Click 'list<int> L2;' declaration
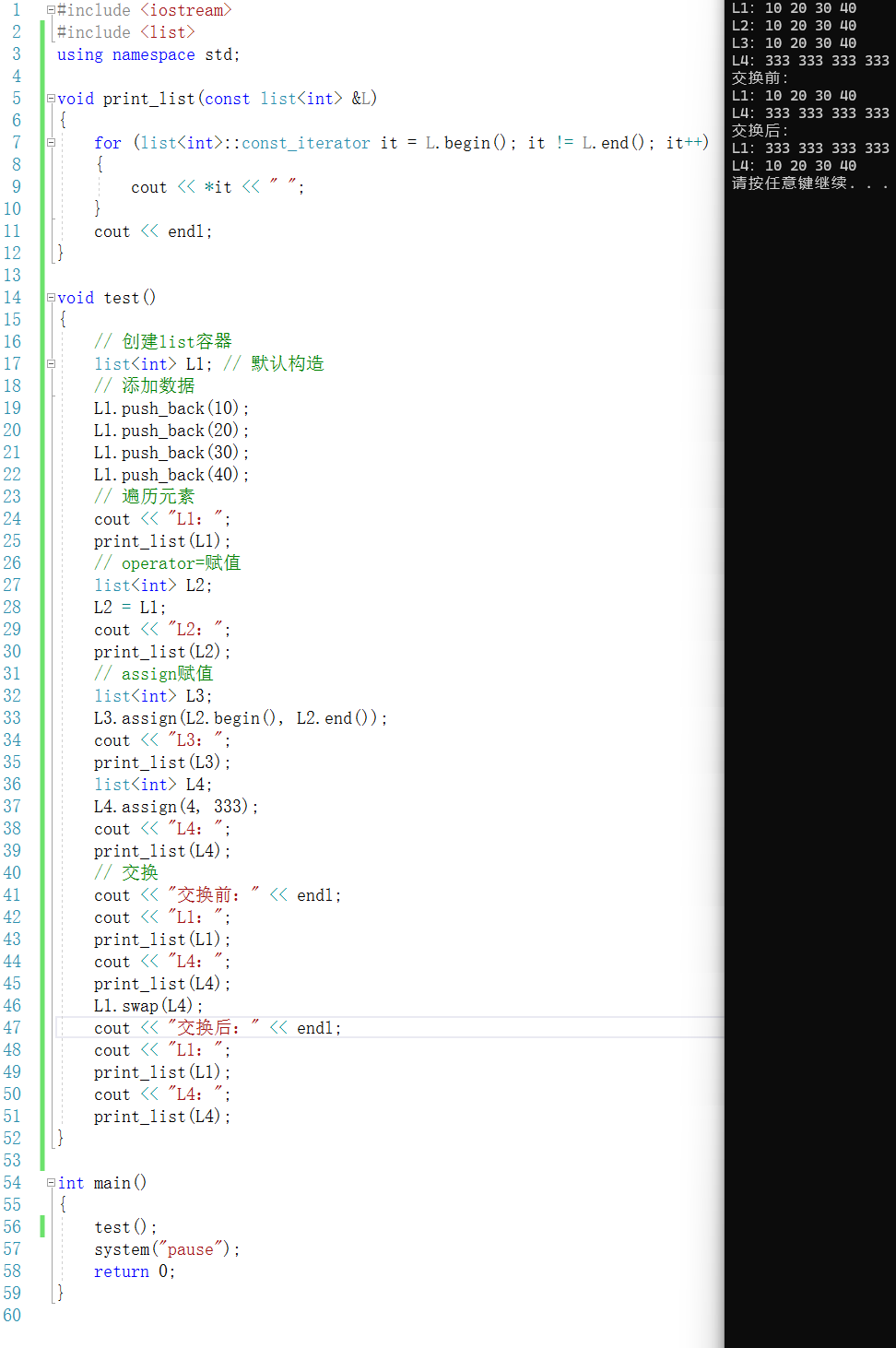The height and width of the screenshot is (1348, 896). click(153, 585)
